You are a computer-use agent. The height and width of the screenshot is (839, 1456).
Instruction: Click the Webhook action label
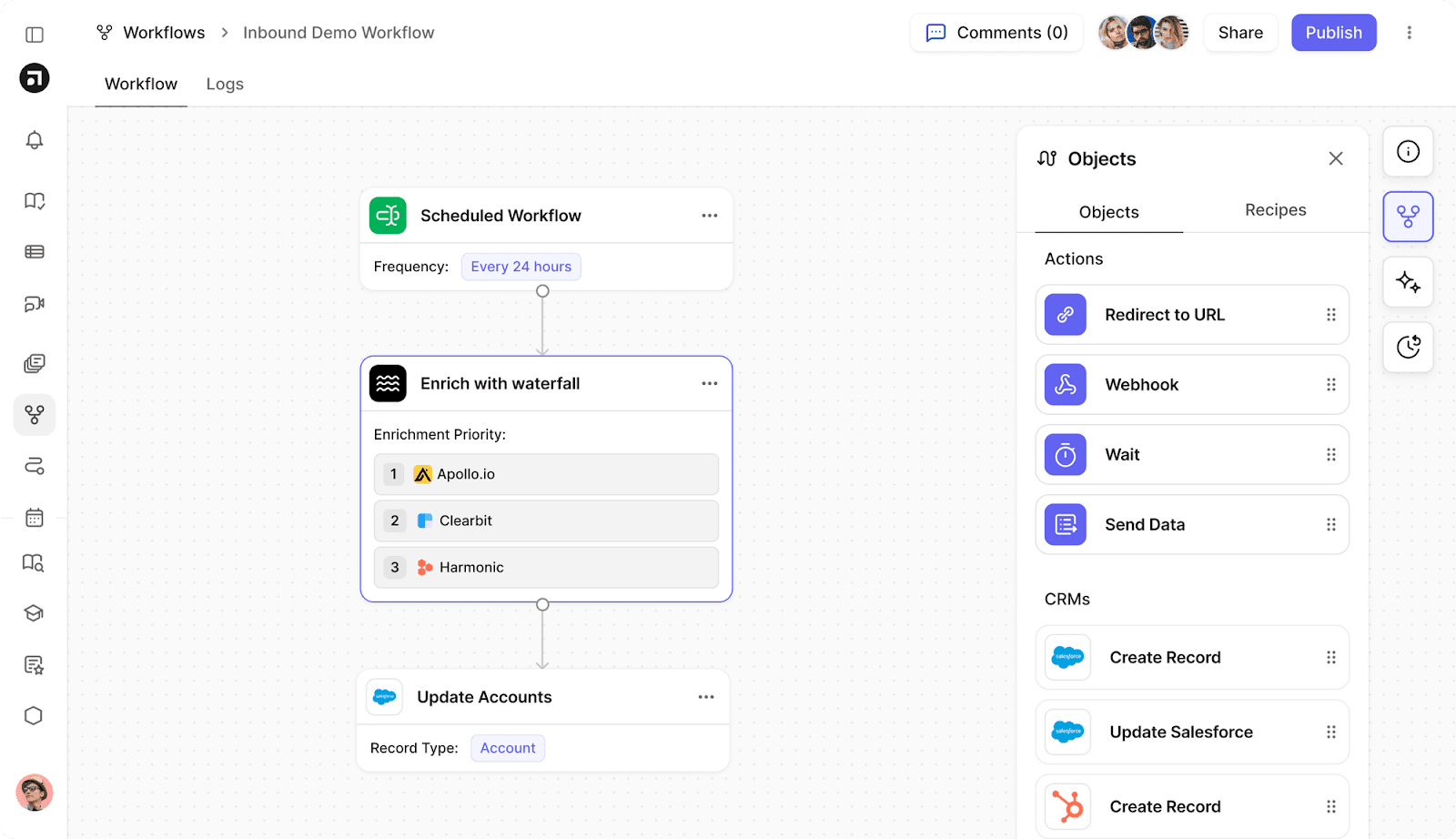click(1141, 385)
